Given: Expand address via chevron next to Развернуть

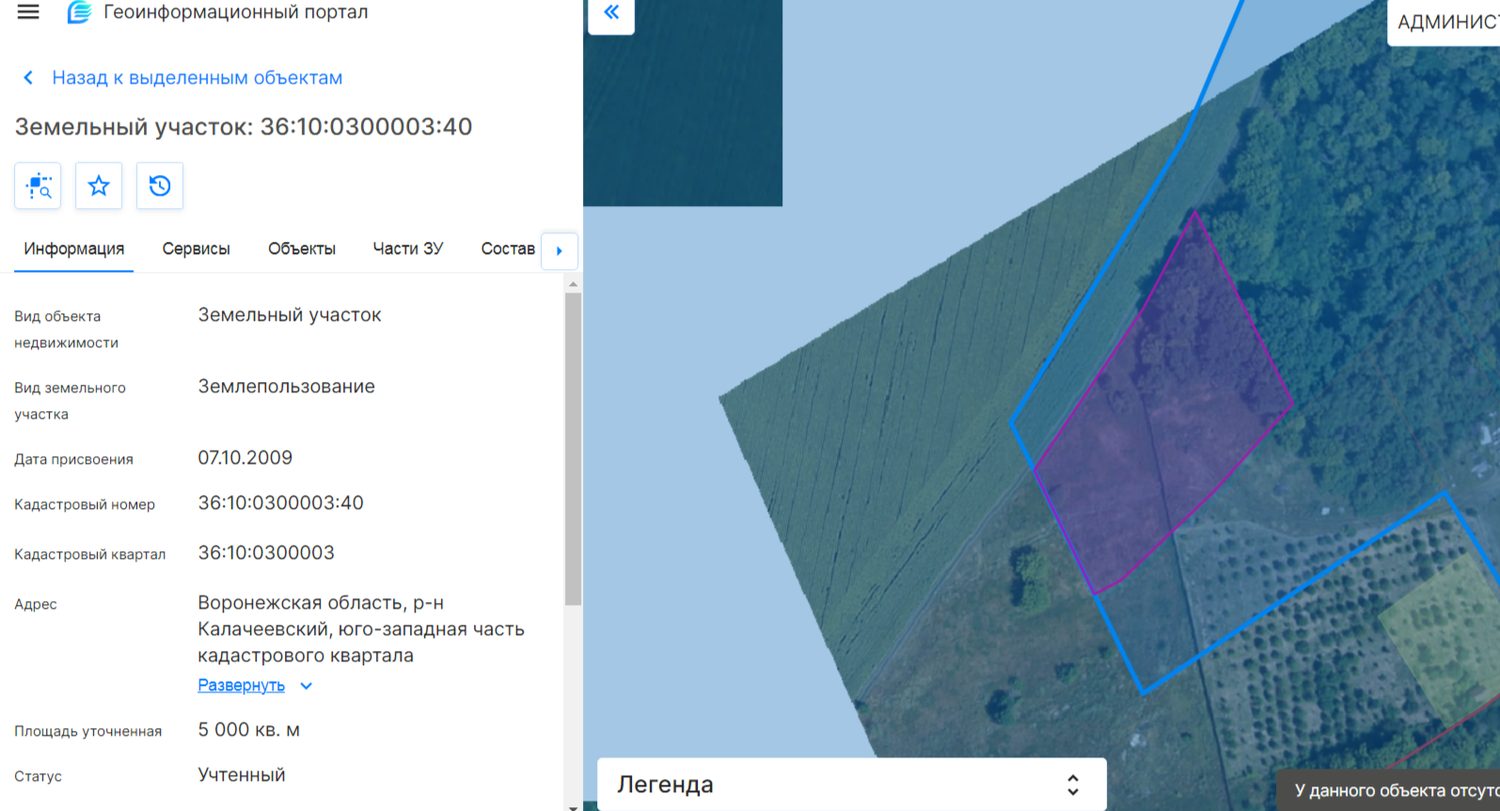Looking at the screenshot, I should [306, 686].
